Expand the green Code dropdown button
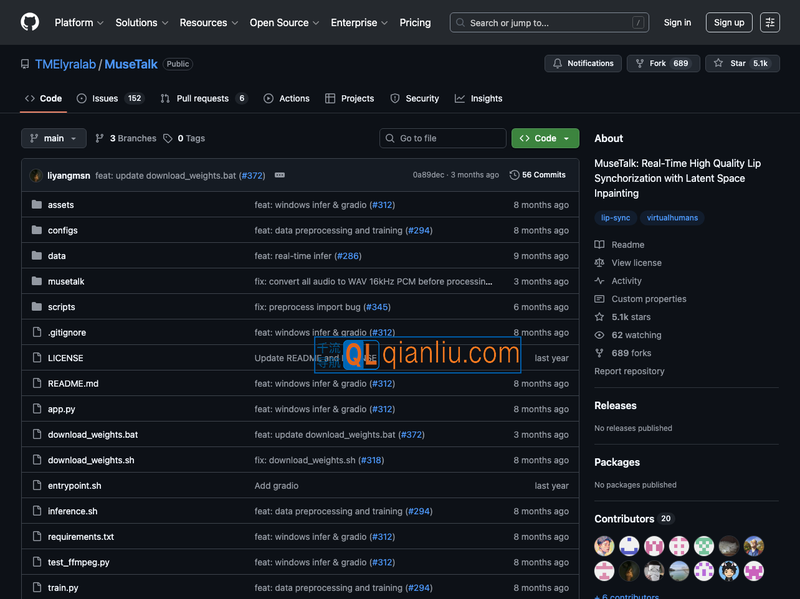Screen dimensions: 800x599 pyautogui.click(x=545, y=138)
